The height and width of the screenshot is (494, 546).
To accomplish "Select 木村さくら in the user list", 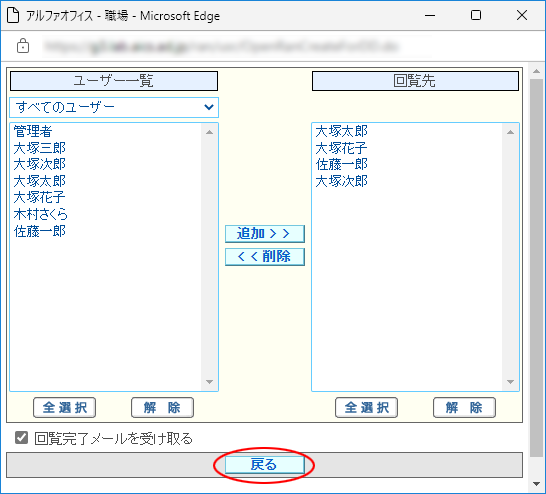I will [40, 214].
